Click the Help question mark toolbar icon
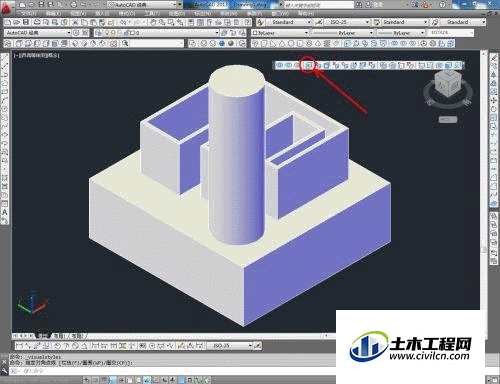Image resolution: width=500 pixels, height=384 pixels. click(x=248, y=22)
